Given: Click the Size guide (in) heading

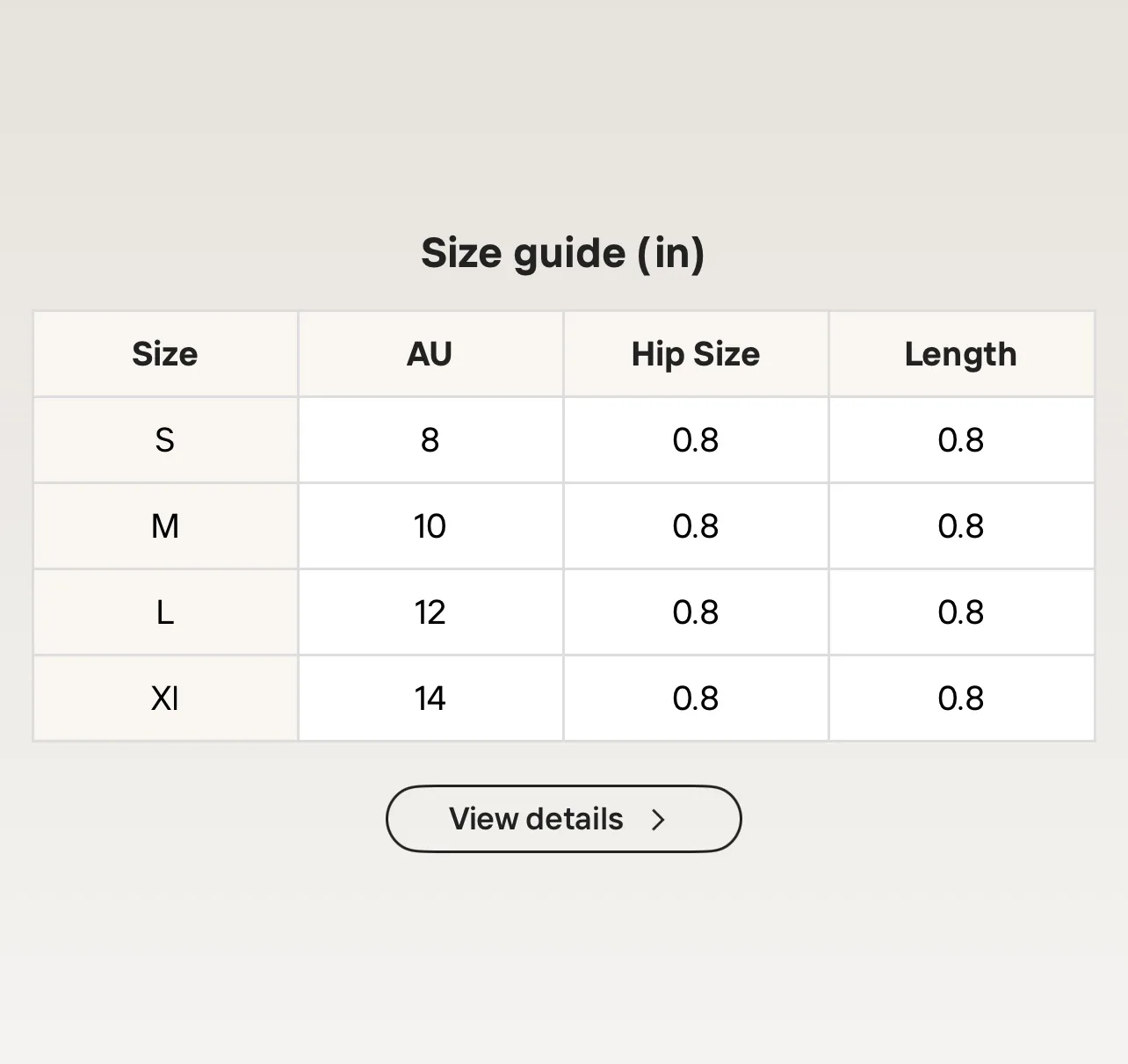Looking at the screenshot, I should tap(563, 254).
